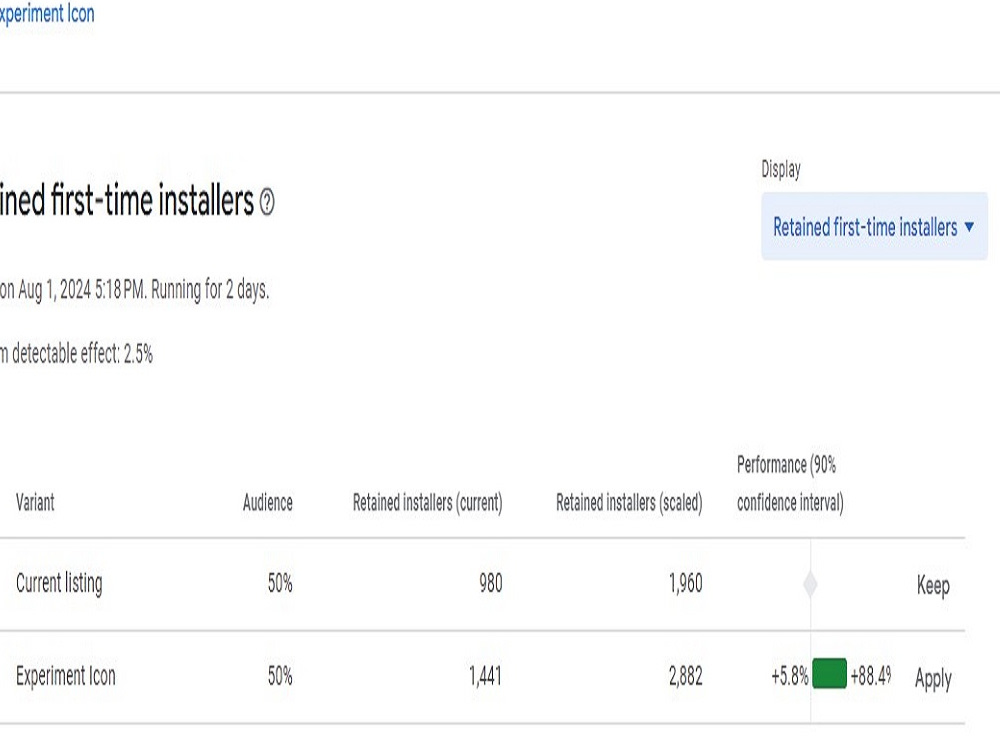
Task: Keep the Current listing variant
Action: point(933,585)
